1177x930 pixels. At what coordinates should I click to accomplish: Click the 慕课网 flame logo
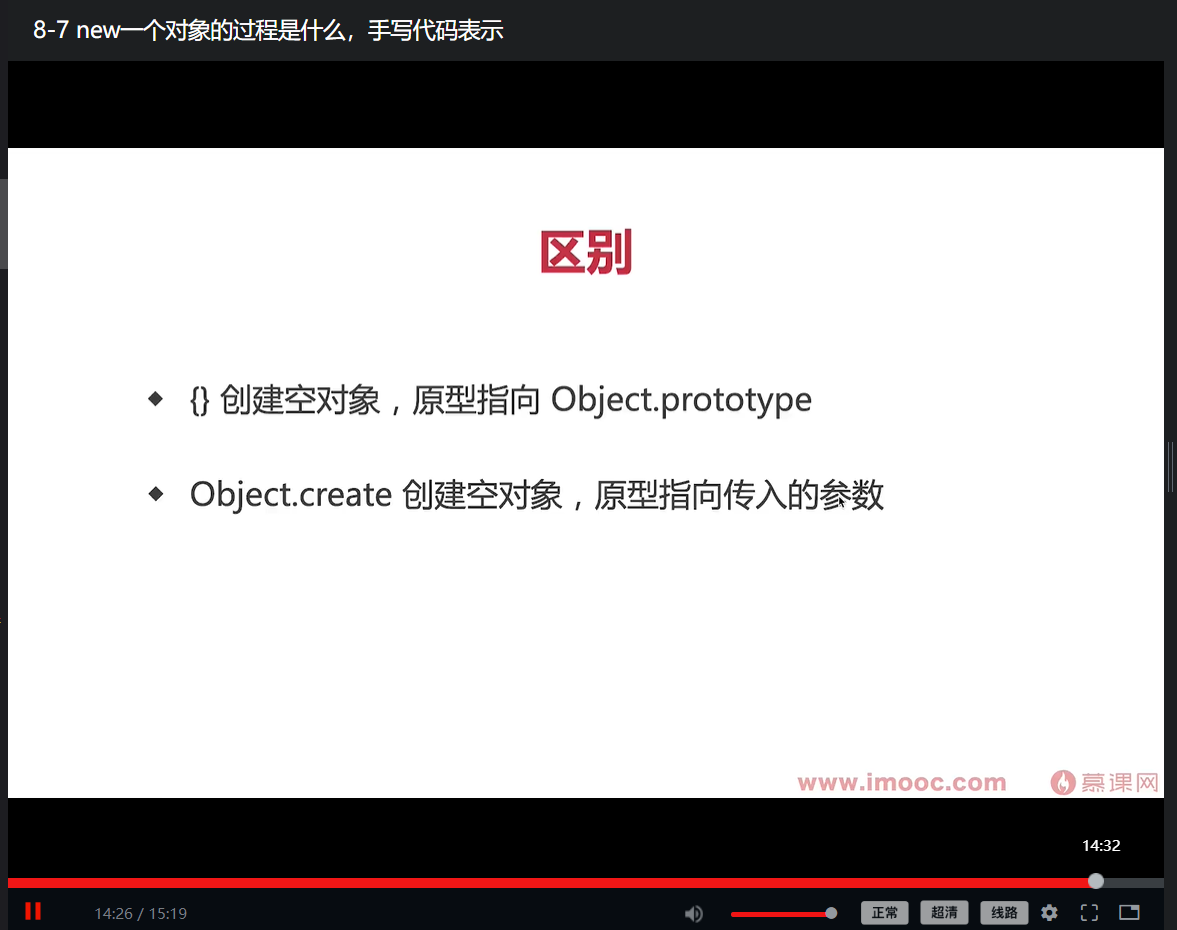(1062, 783)
